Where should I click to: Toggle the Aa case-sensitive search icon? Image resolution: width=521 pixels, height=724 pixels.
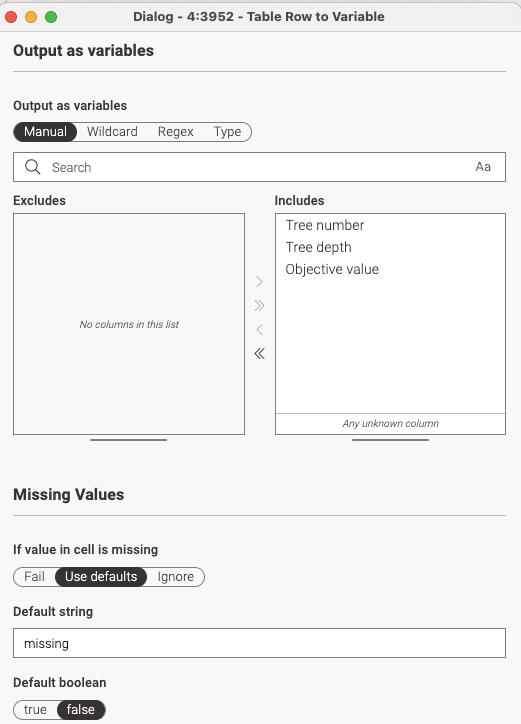[x=483, y=167]
